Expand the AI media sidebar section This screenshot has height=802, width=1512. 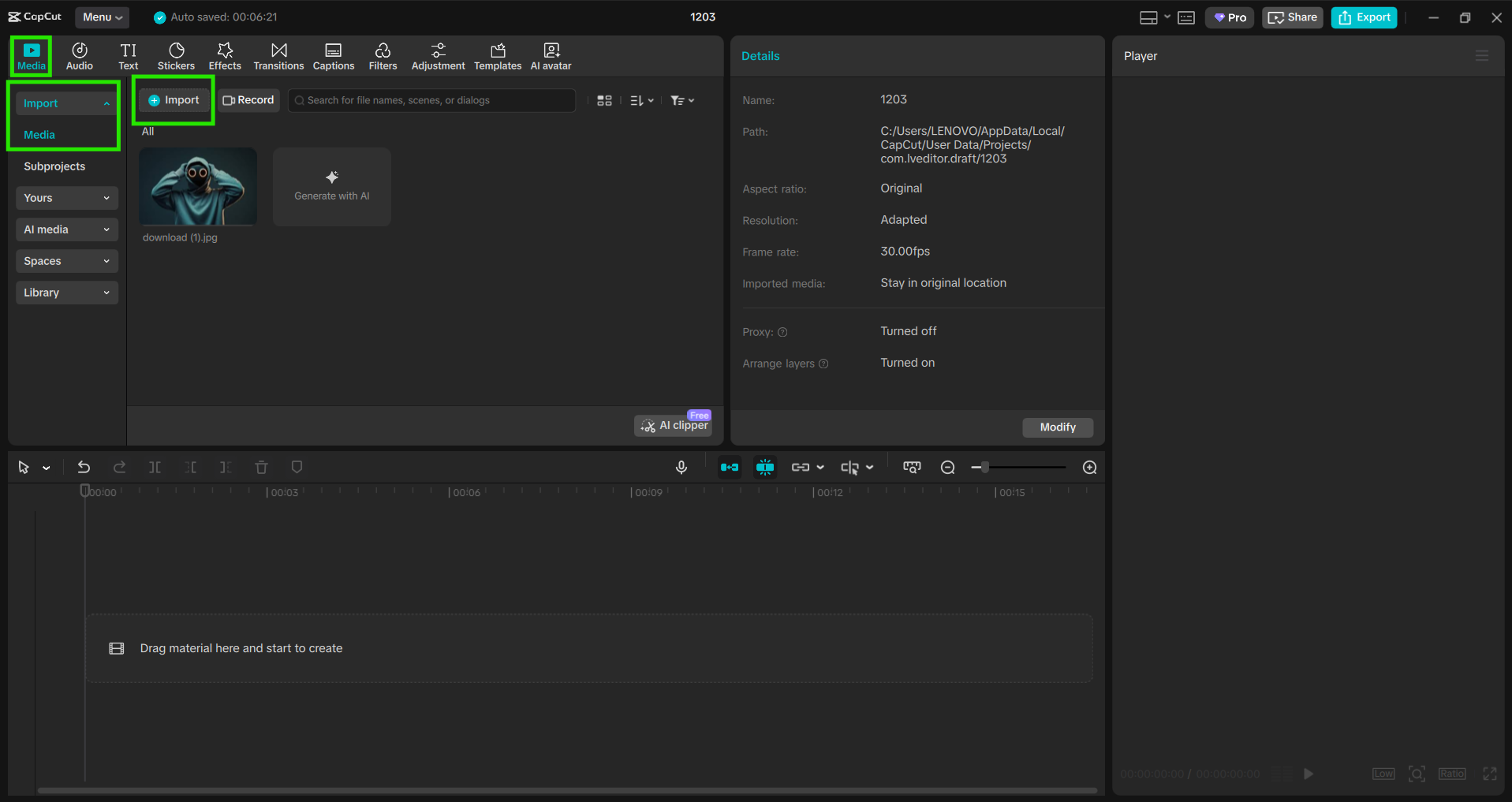coord(66,229)
